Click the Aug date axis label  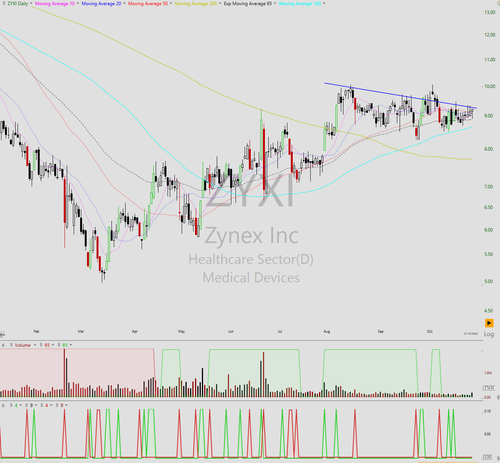(x=327, y=331)
